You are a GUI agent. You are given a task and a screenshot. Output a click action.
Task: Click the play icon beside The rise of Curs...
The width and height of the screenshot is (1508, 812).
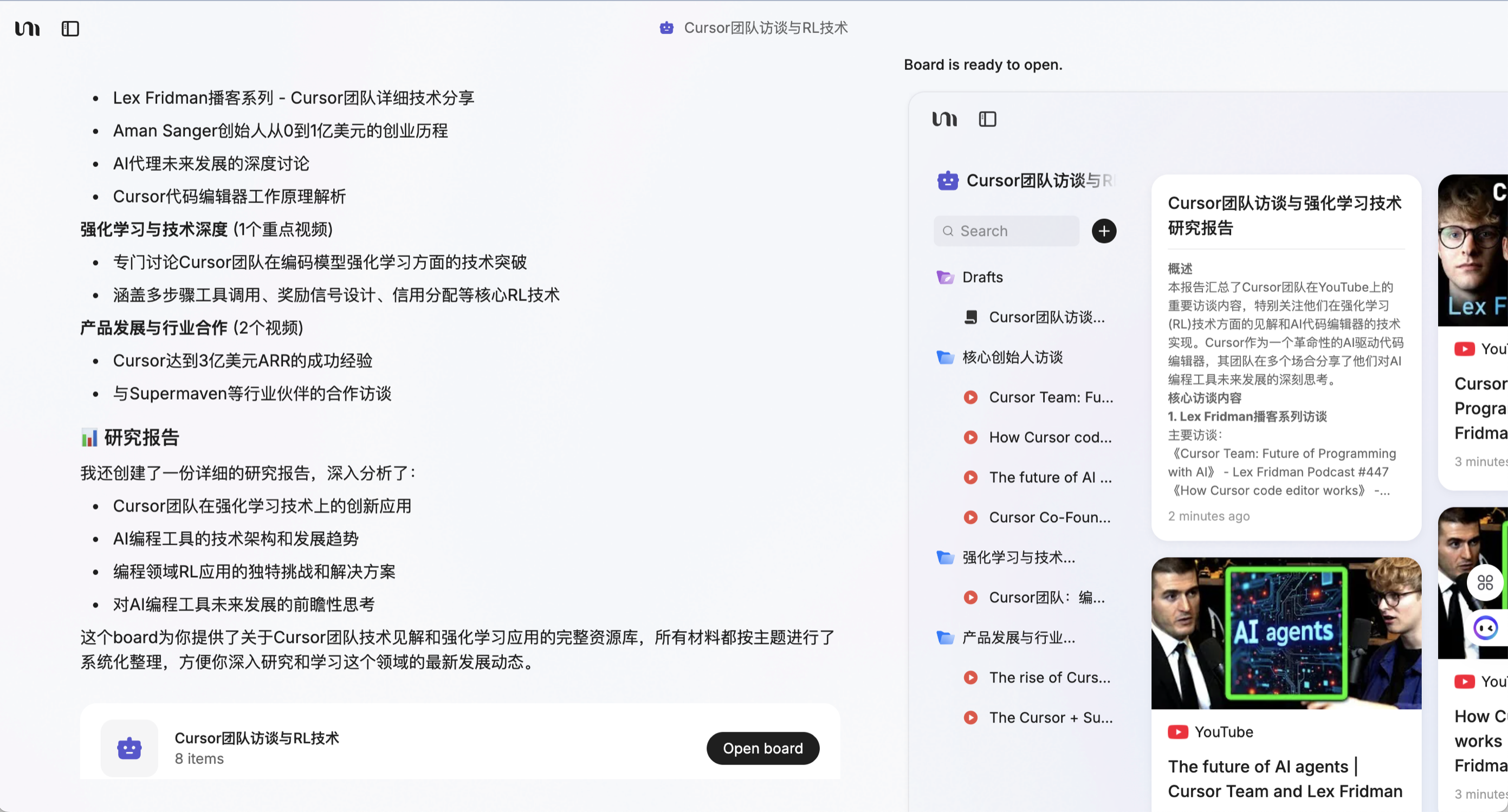[x=970, y=678]
